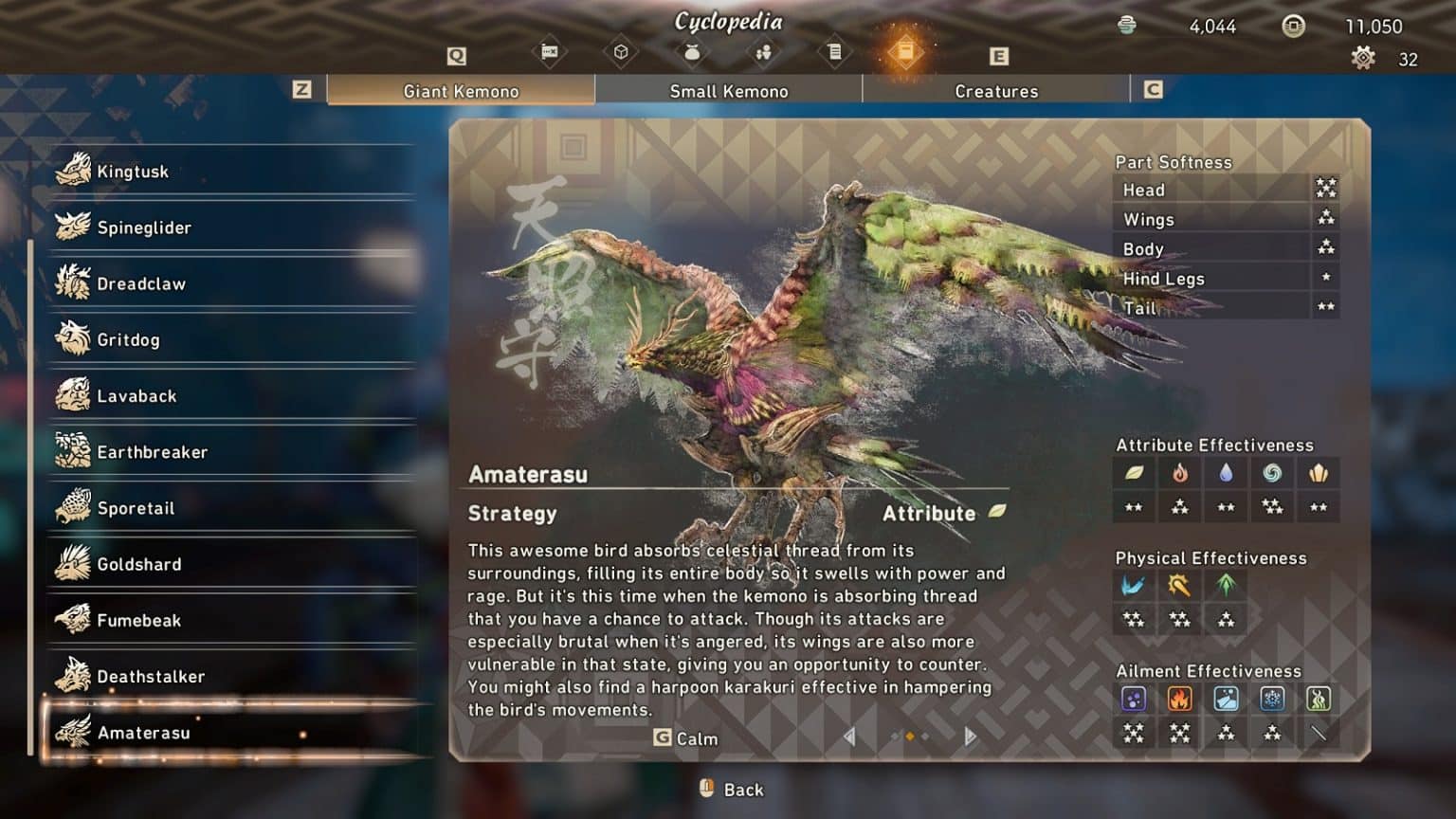Click the wind swirl attribute icon
1456x819 pixels.
1272,472
